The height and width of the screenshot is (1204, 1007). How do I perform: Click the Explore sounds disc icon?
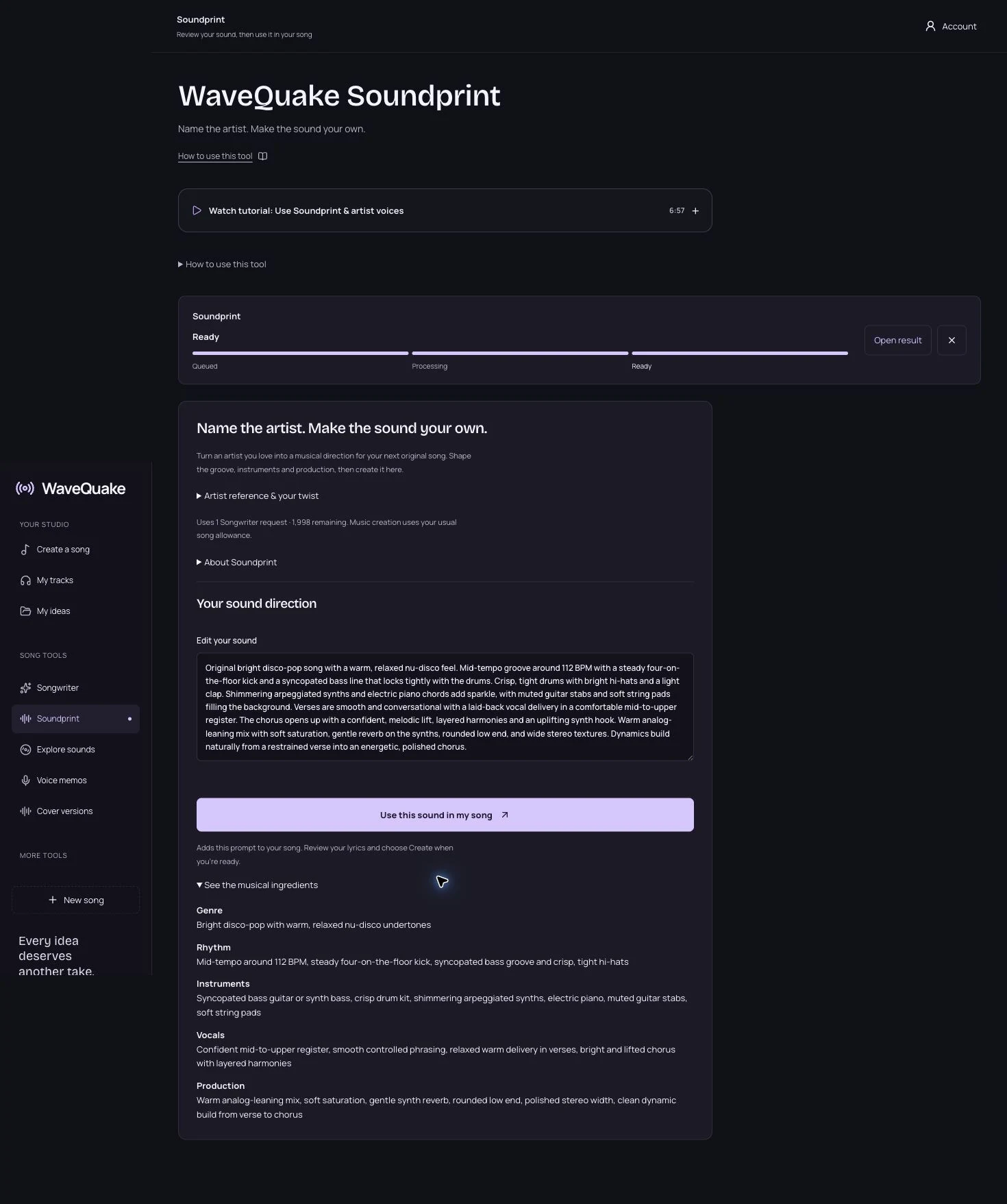[25, 750]
